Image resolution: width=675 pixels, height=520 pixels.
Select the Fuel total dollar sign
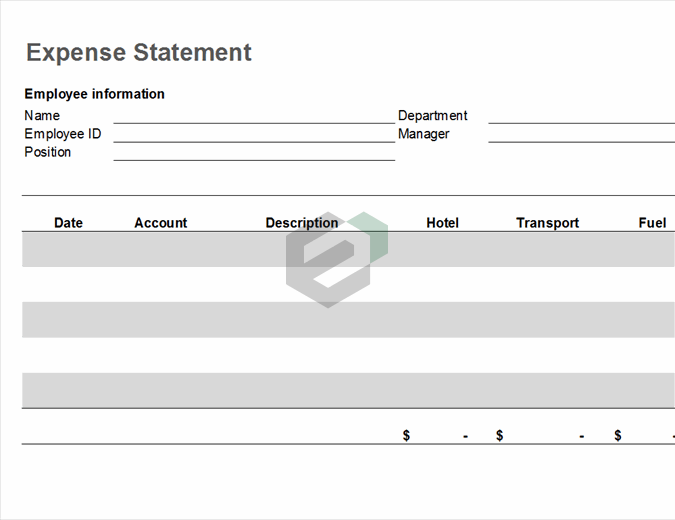[618, 436]
